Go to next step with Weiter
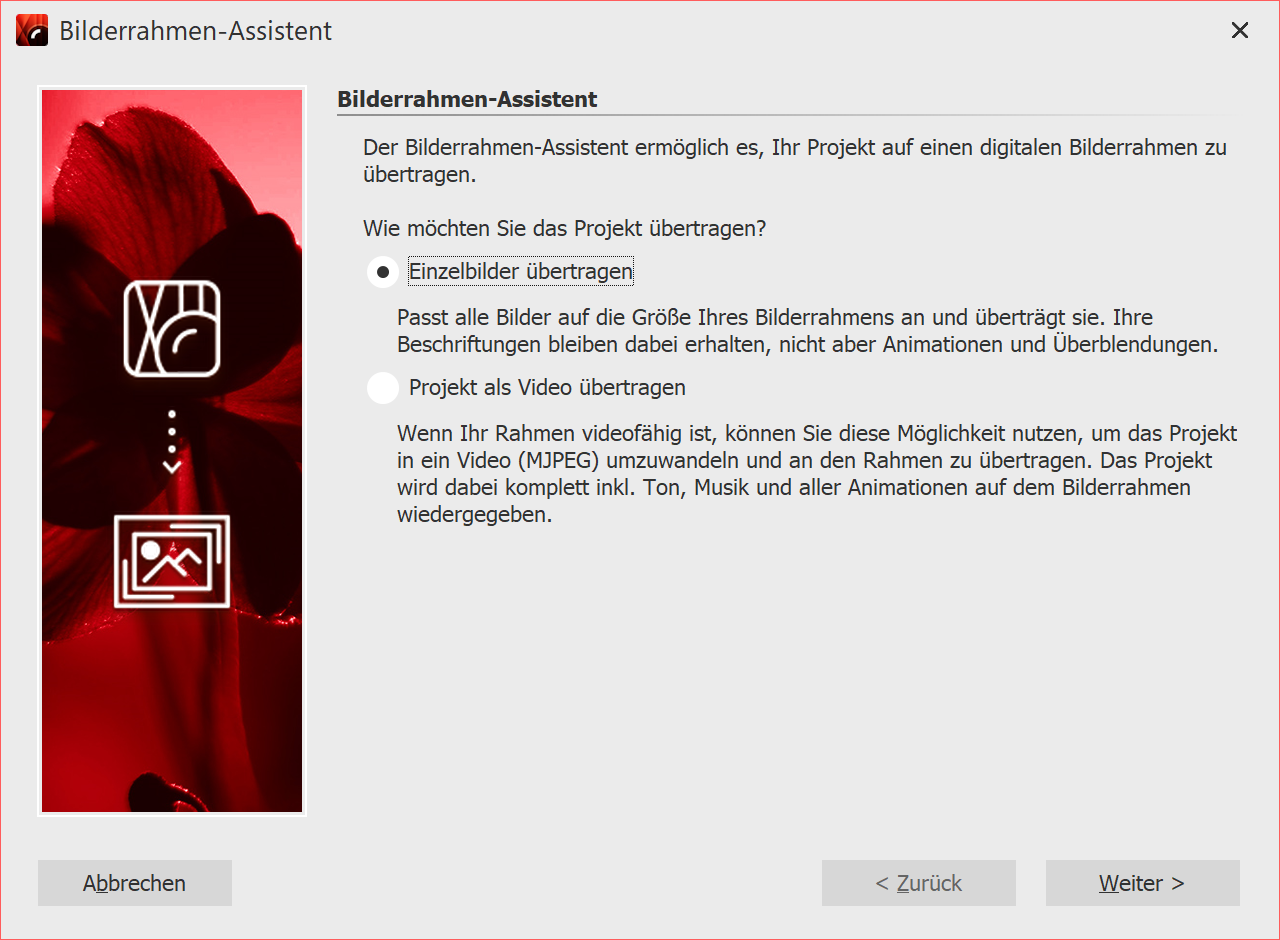Viewport: 1280px width, 940px height. 1142,883
